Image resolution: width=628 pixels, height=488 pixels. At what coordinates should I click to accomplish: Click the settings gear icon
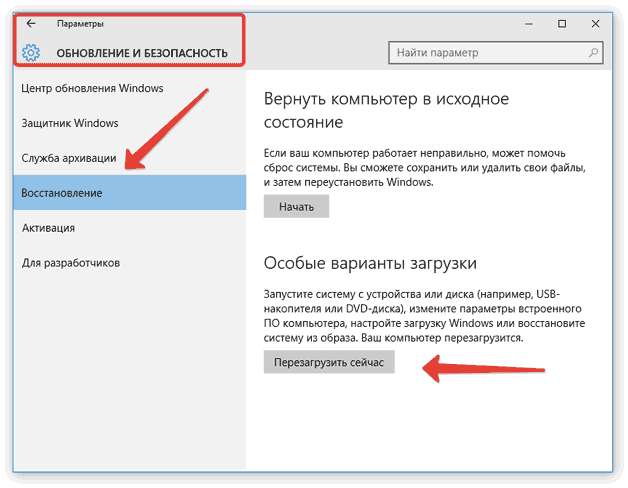point(31,52)
